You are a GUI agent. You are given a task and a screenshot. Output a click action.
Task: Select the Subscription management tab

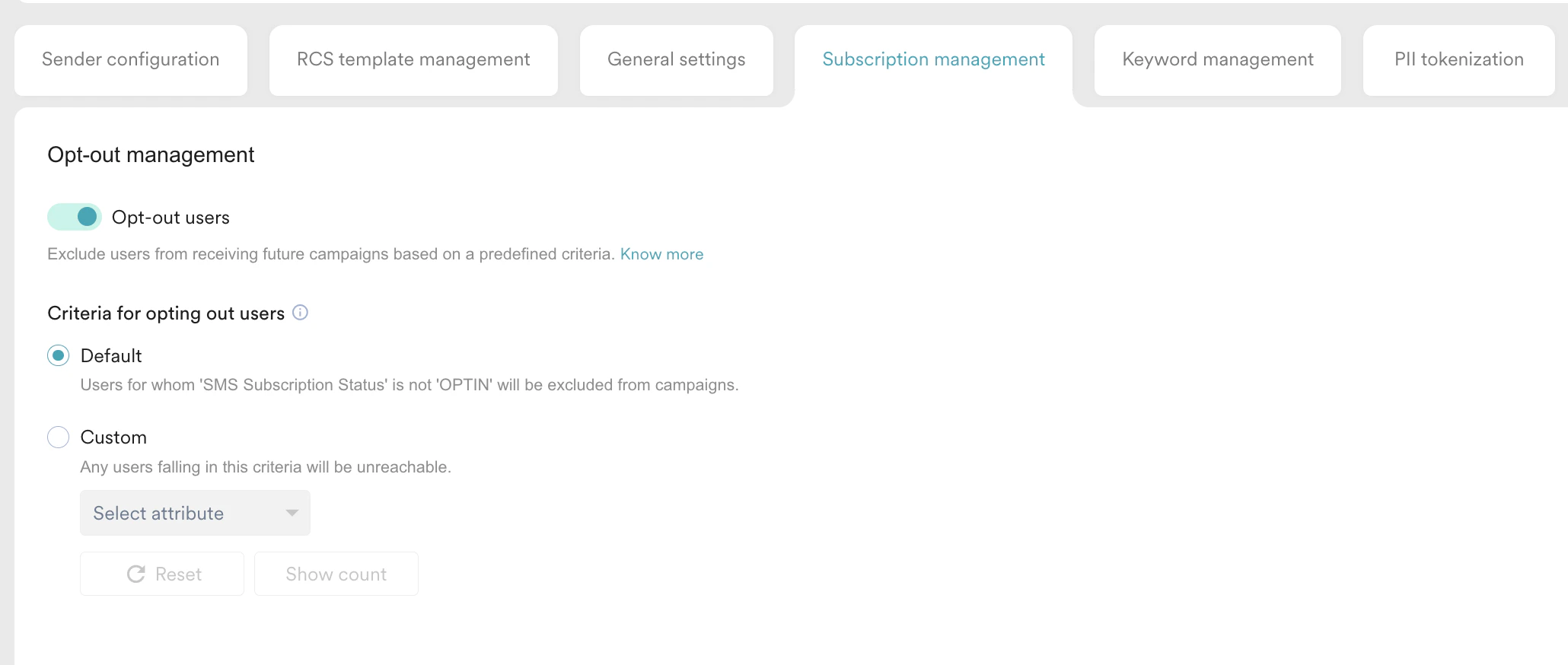point(933,59)
